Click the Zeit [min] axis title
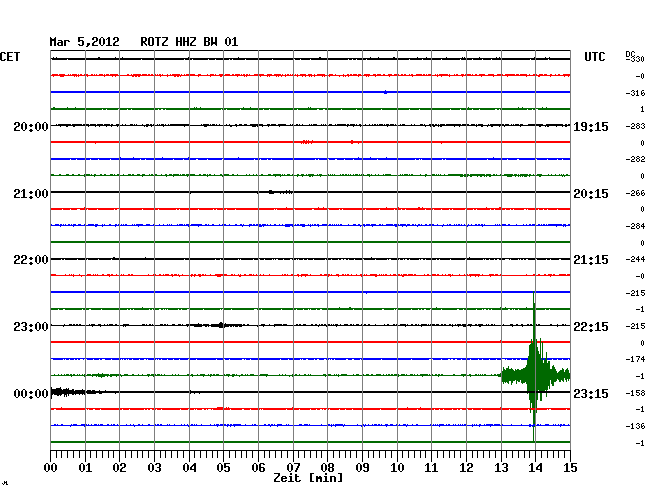 (308, 478)
